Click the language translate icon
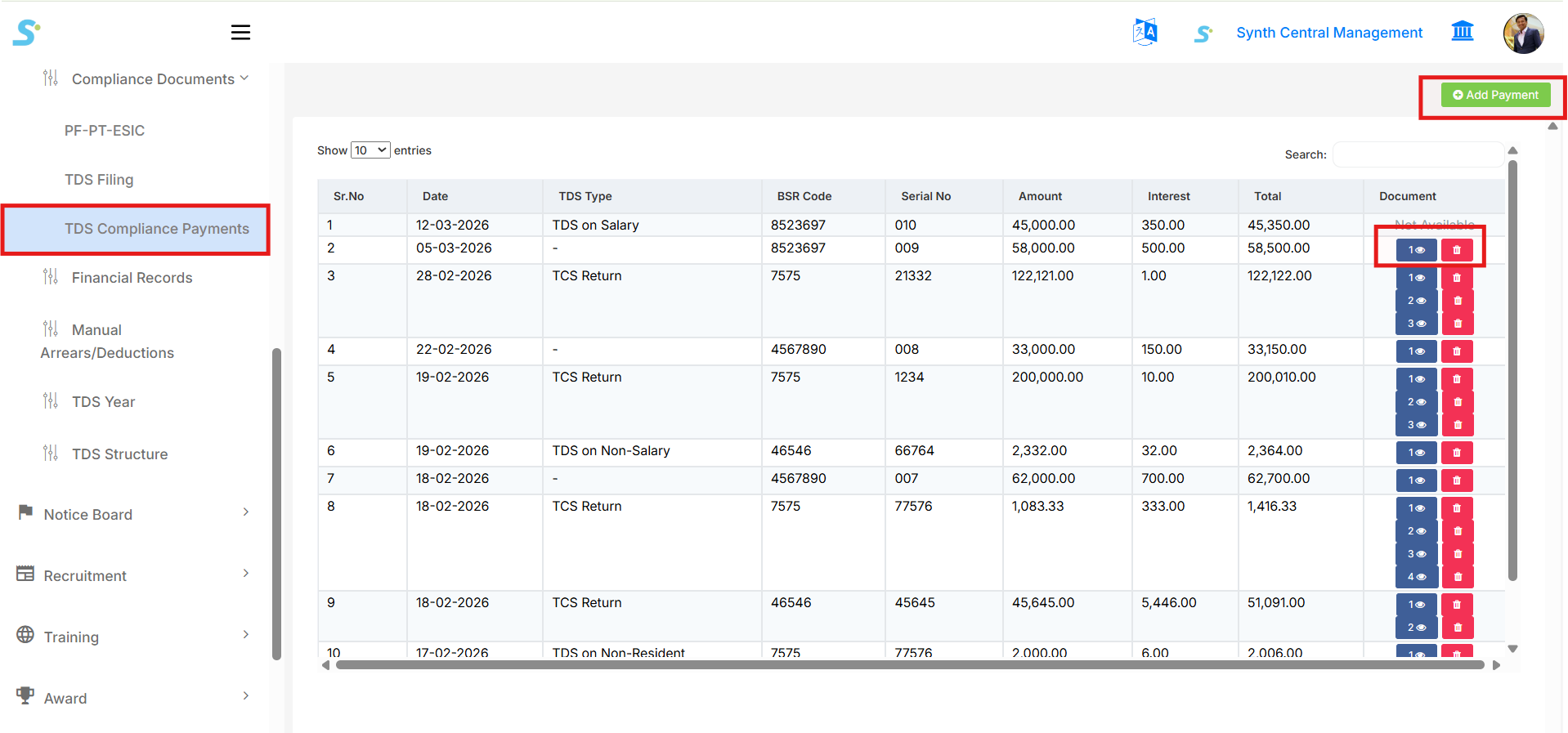 tap(1145, 33)
